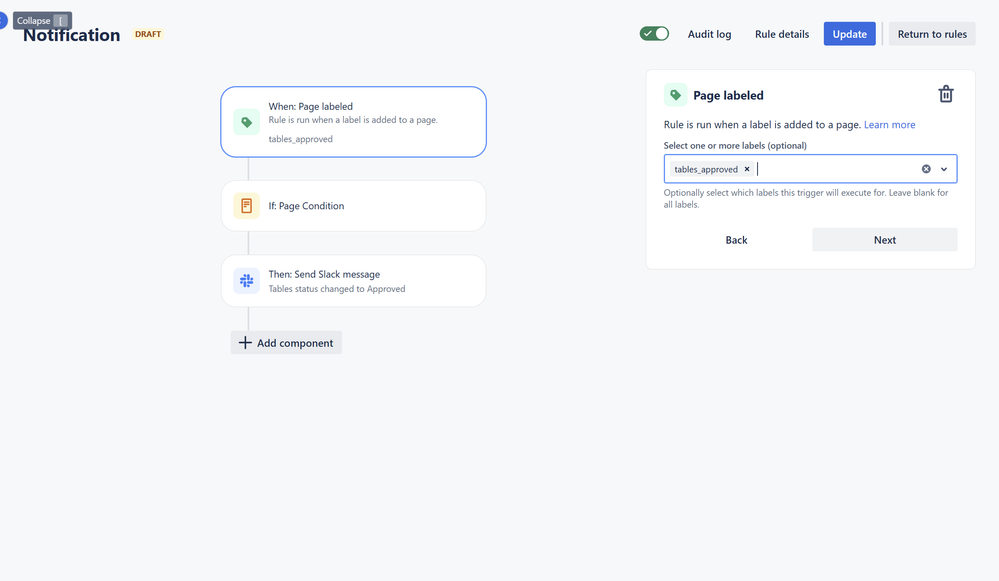Click the tables_approved text in trigger card

click(x=300, y=139)
